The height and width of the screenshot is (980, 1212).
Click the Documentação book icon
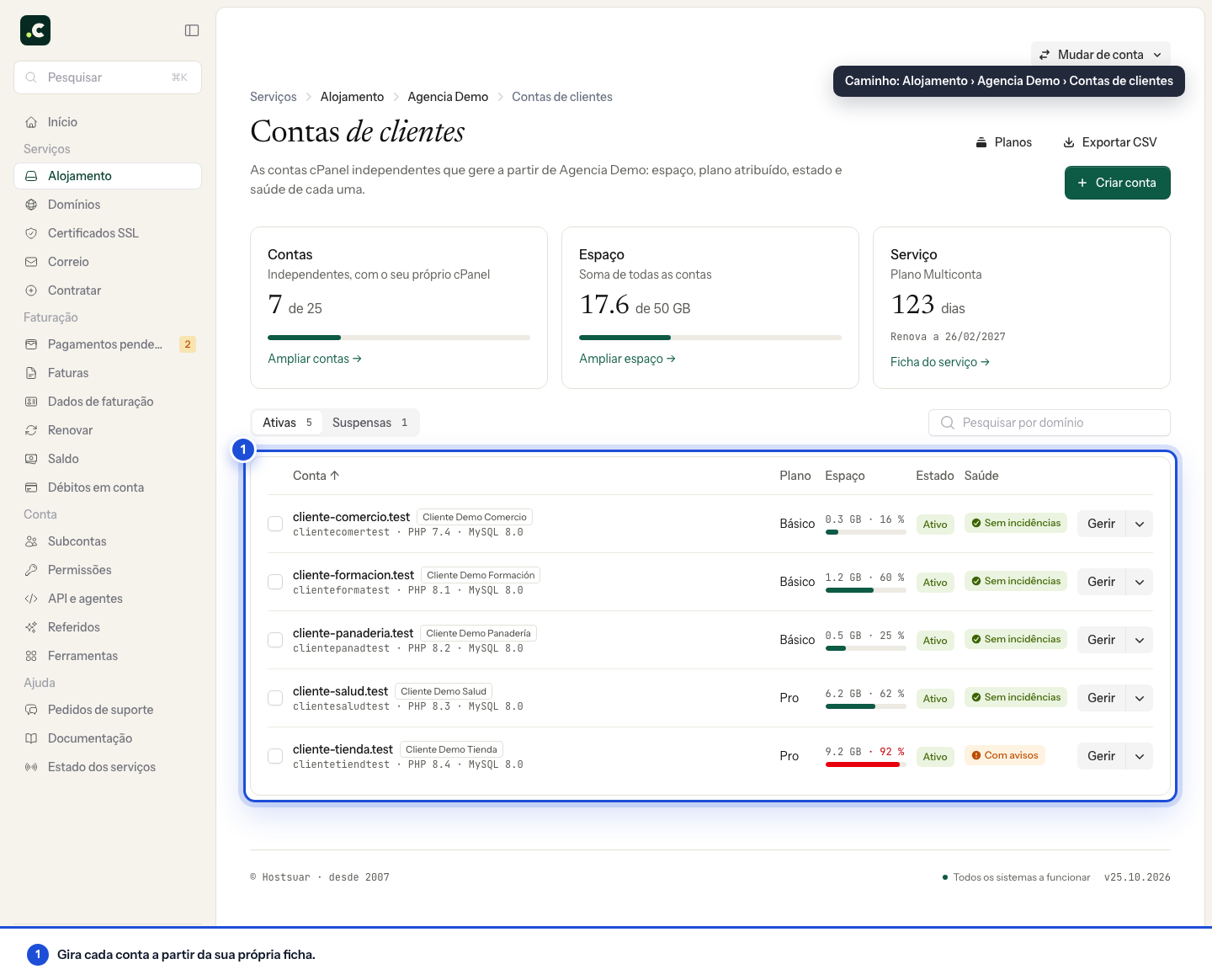pyautogui.click(x=31, y=738)
